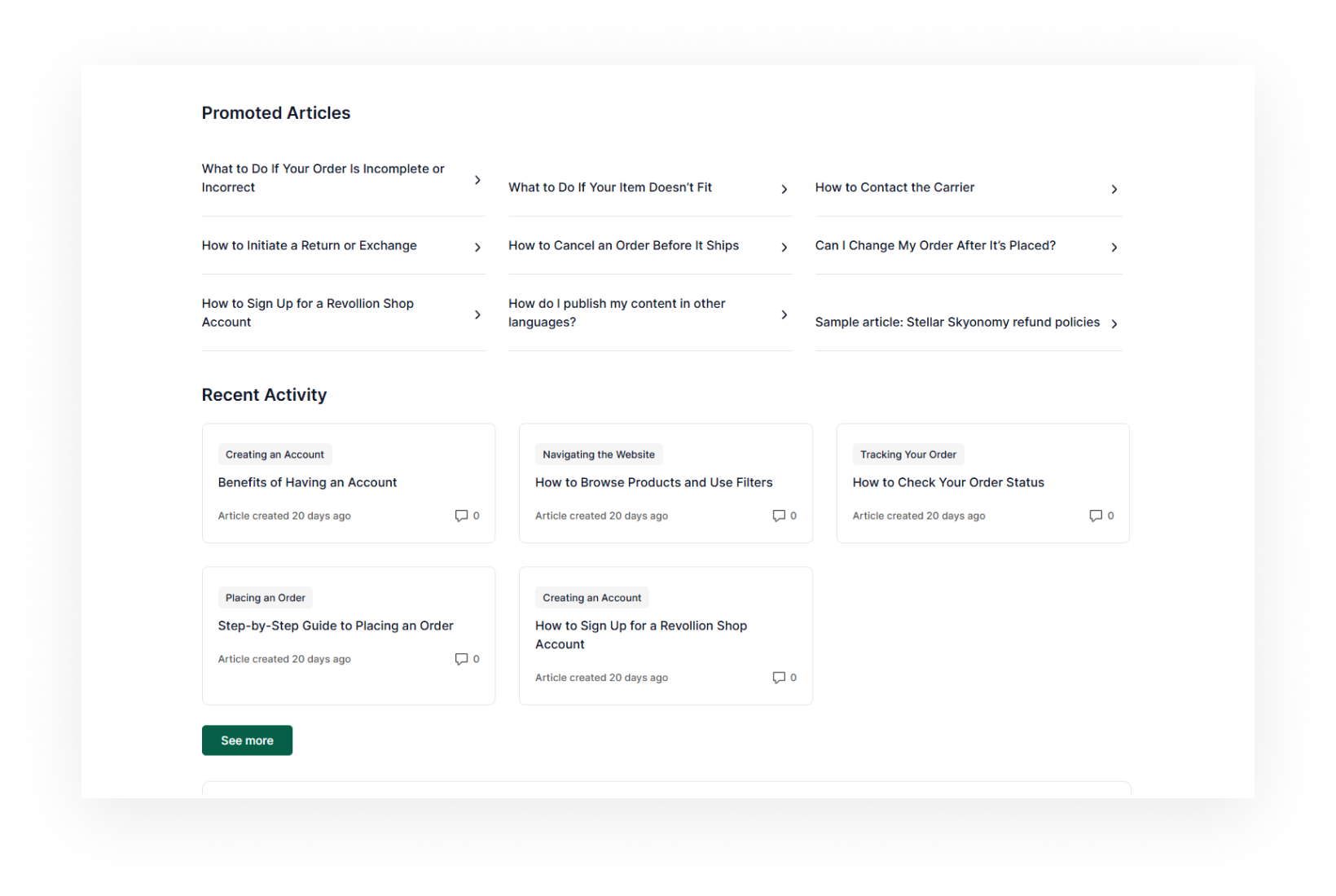1336x896 pixels.
Task: Open Step-by-Step Guide to Placing an Order
Action: pos(335,626)
